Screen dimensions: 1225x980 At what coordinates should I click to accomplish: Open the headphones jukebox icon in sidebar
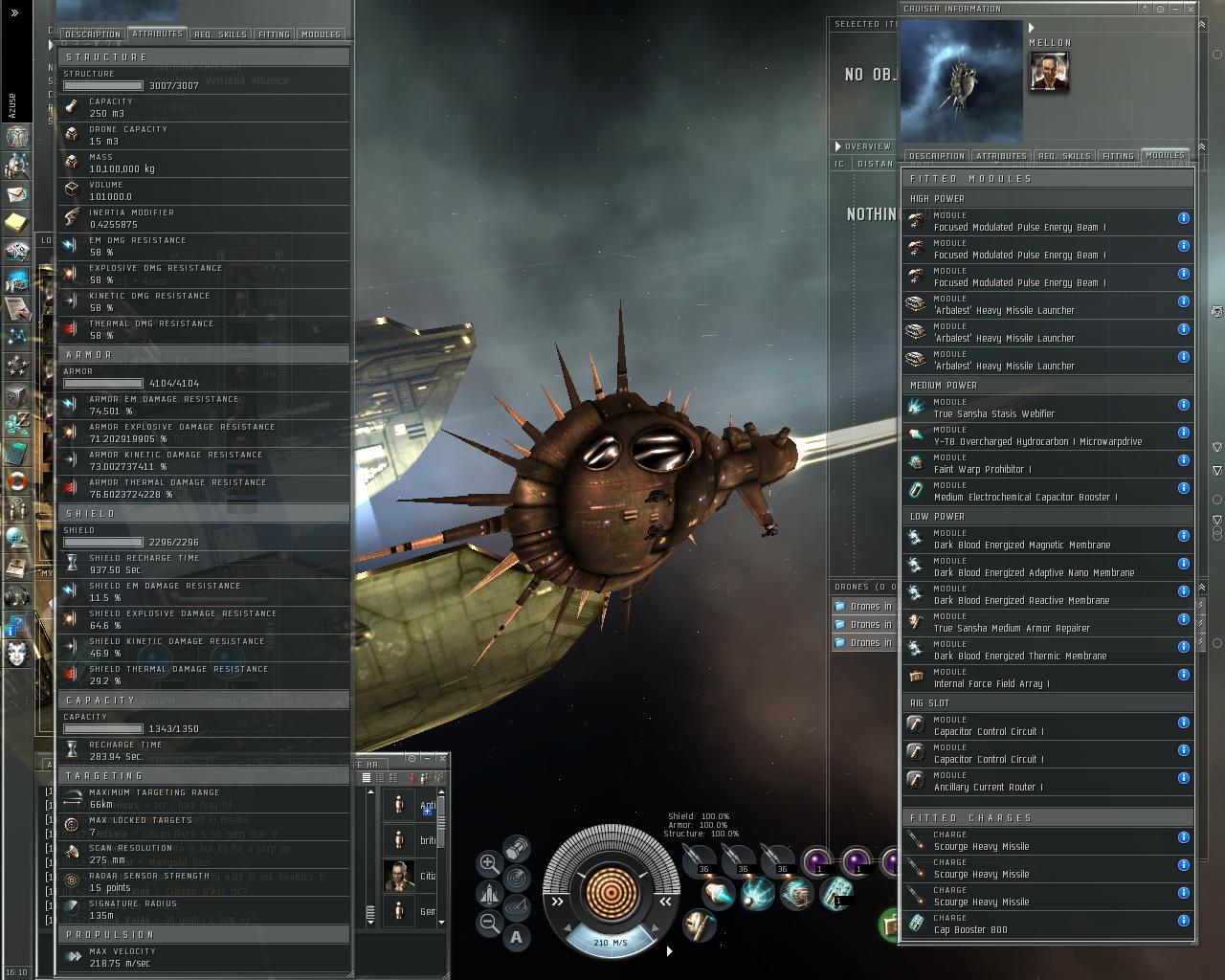point(16,596)
